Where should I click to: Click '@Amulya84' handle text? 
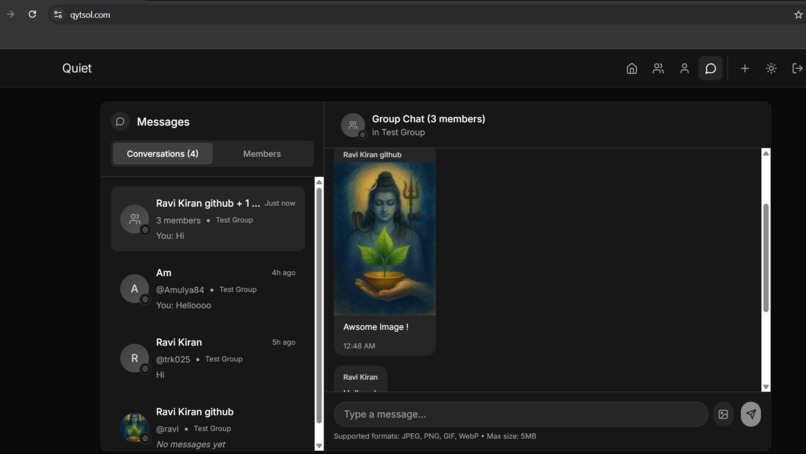coord(180,290)
